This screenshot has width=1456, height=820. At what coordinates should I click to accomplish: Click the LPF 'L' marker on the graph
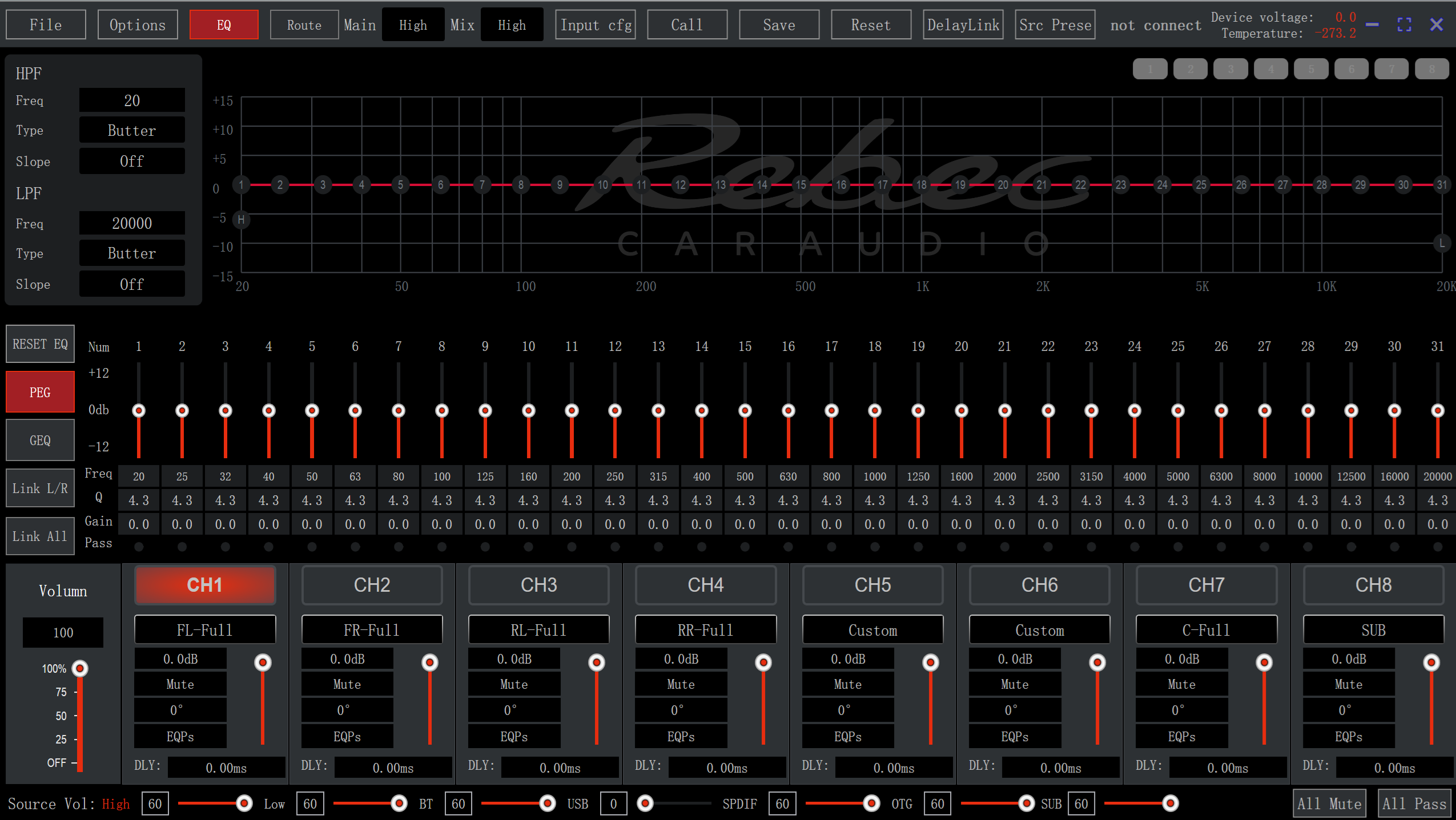click(x=1442, y=243)
